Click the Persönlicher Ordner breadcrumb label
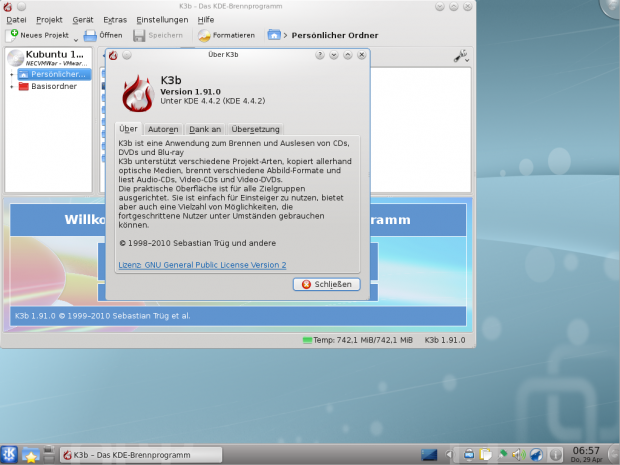 335,35
